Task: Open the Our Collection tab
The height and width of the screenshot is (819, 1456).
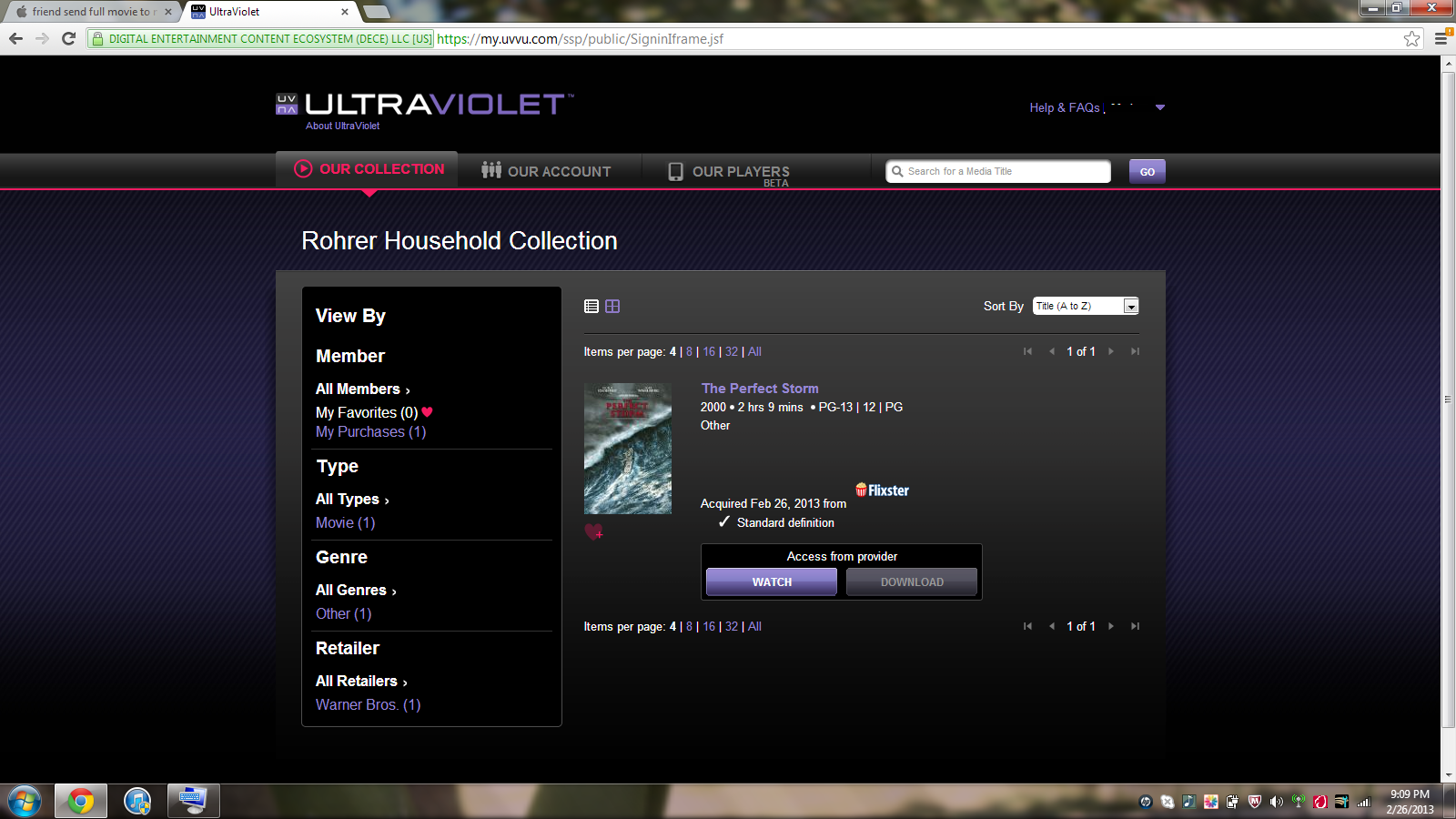Action: point(367,169)
